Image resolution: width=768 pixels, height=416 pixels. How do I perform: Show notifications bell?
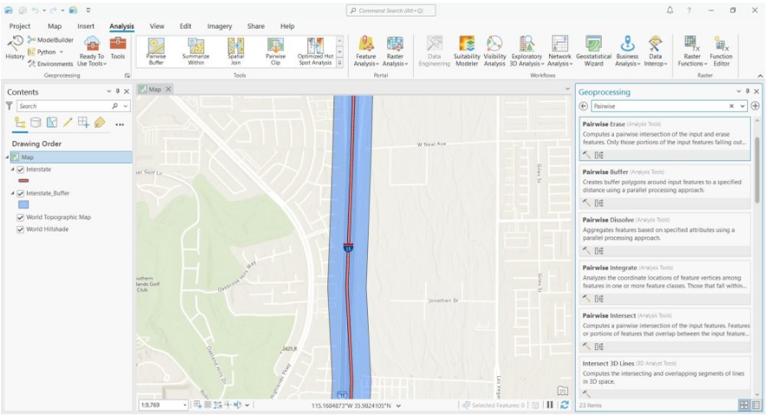670,10
